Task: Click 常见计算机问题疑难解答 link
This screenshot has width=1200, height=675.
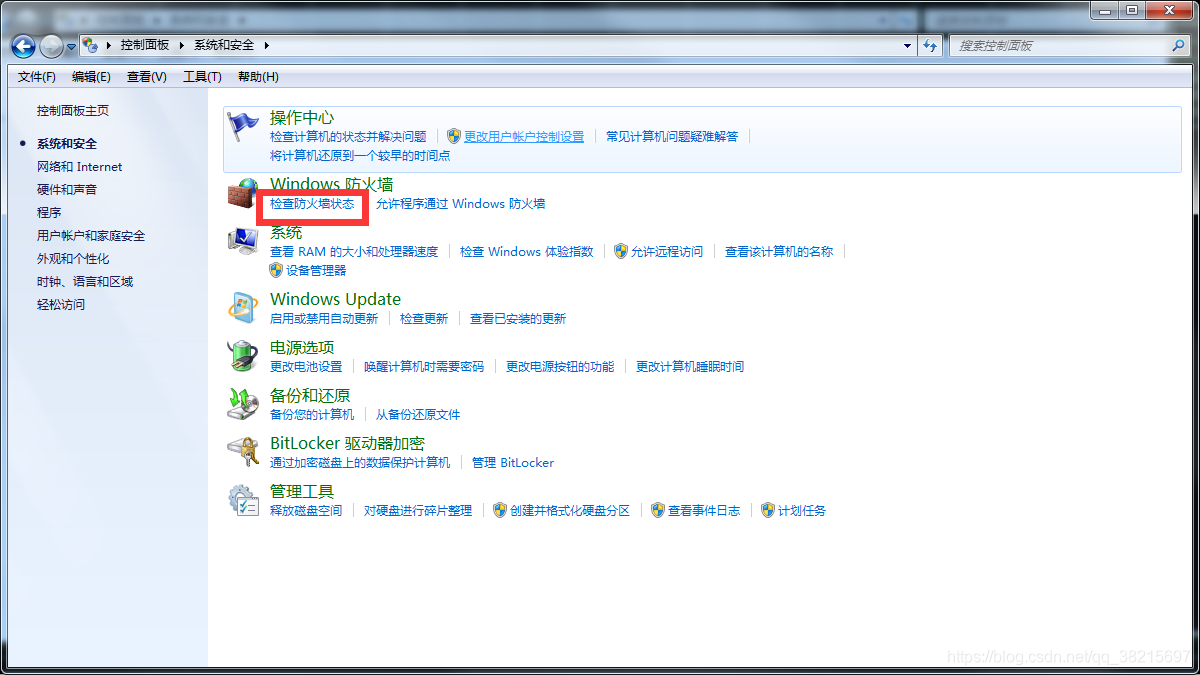Action: click(672, 137)
